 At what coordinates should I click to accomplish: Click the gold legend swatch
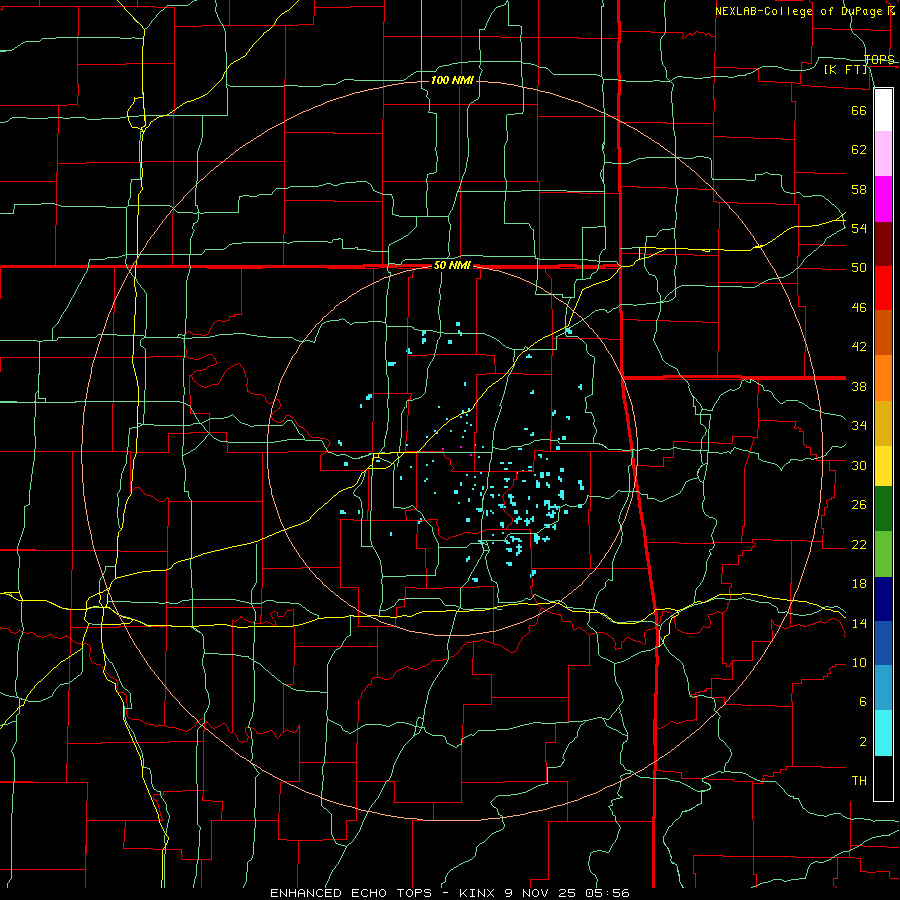[x=883, y=423]
